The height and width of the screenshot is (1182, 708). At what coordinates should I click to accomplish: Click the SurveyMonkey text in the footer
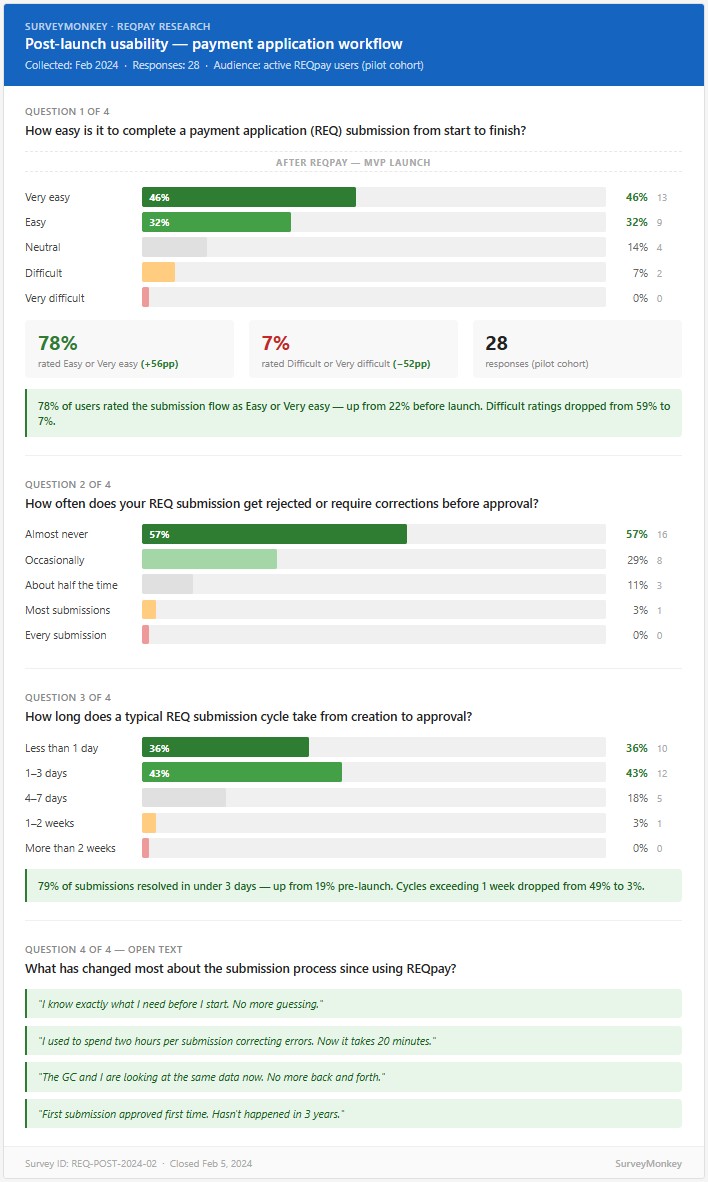tap(648, 1163)
